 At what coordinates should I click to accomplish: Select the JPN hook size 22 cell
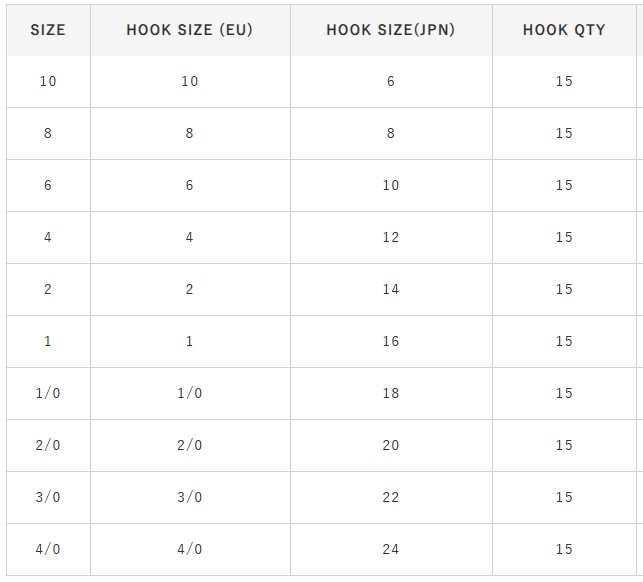coord(391,497)
